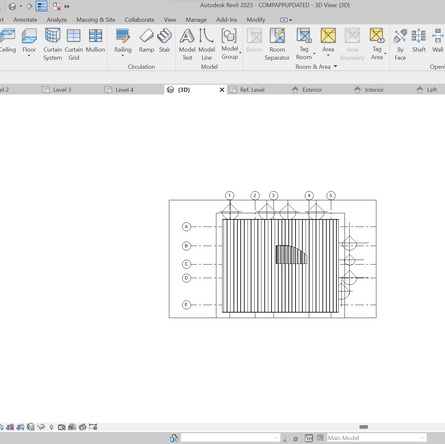445x444 pixels.
Task: Select the Model Group tool
Action: (230, 44)
